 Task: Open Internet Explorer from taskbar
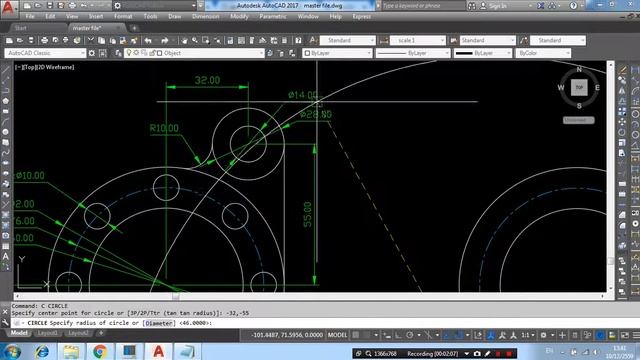coord(42,351)
